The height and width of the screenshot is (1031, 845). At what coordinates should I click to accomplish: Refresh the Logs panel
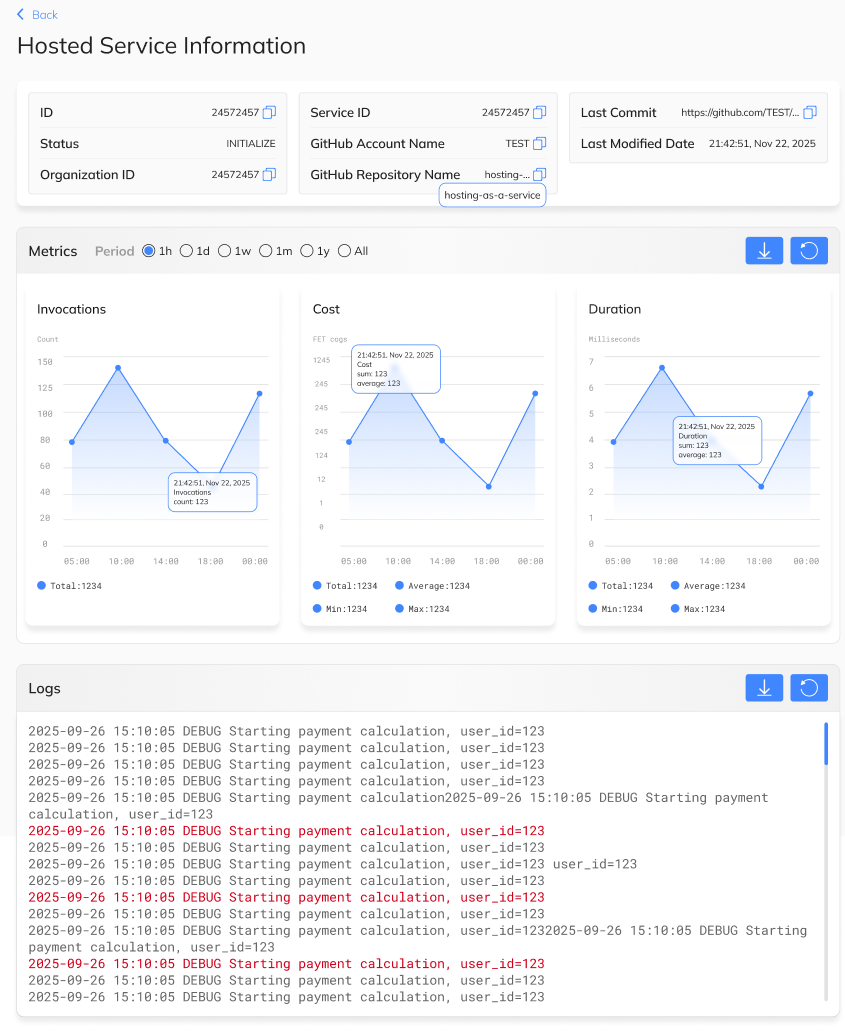808,688
